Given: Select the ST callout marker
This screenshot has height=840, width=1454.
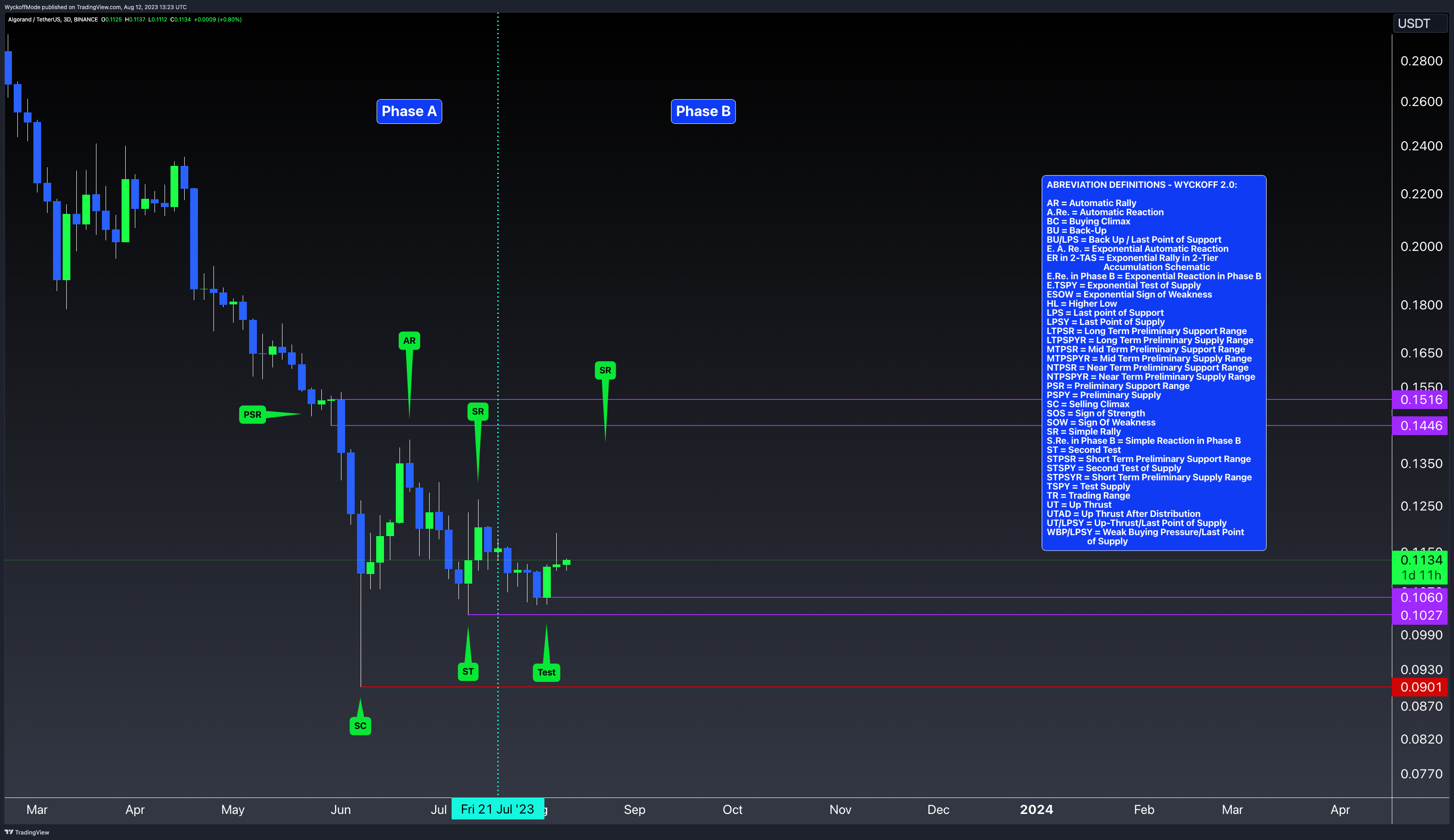Looking at the screenshot, I should (468, 671).
